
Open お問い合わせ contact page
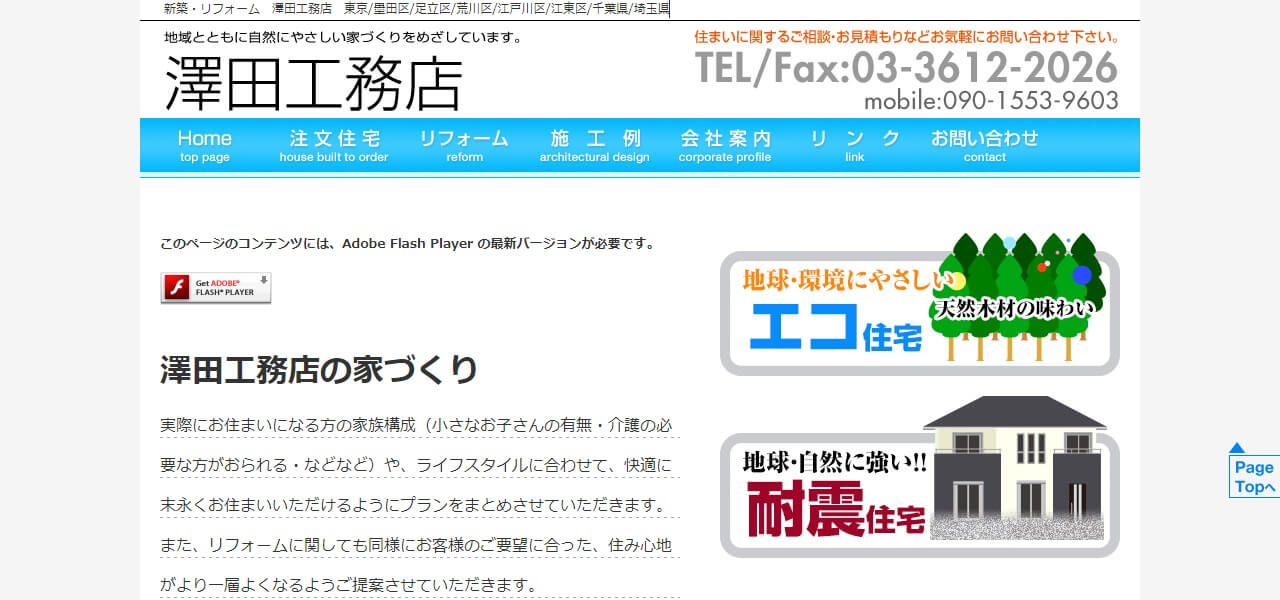[x=984, y=146]
